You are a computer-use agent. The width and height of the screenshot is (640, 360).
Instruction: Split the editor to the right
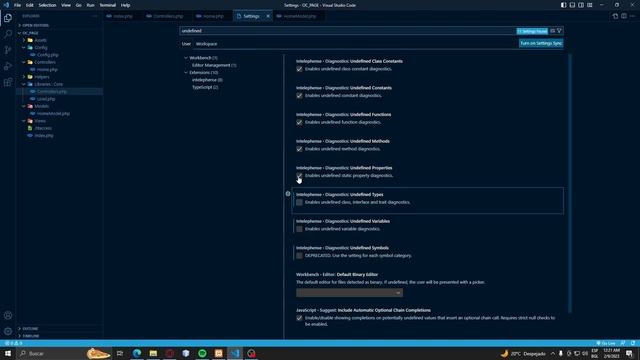coord(624,16)
